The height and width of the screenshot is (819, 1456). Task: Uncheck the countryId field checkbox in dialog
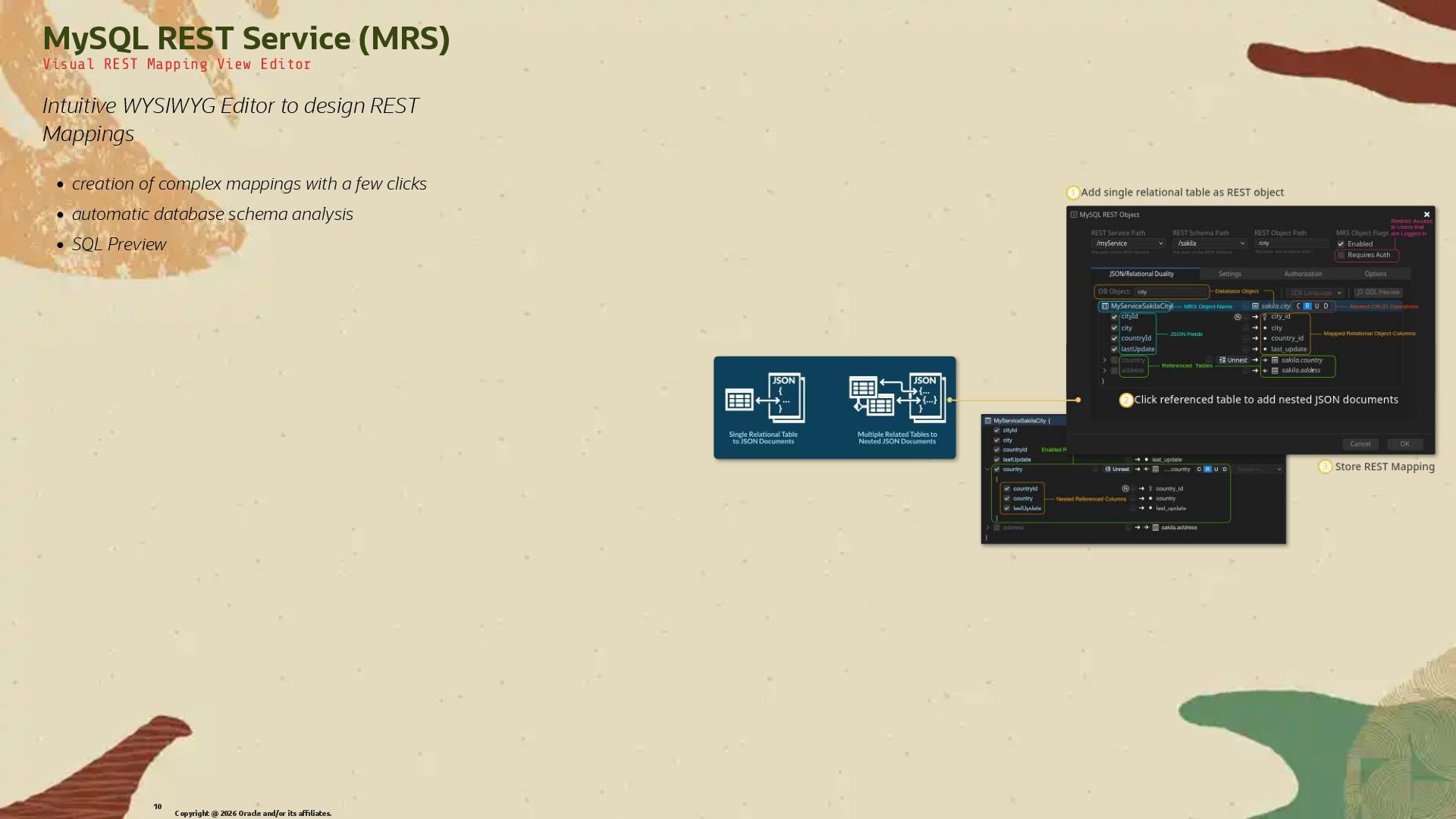1114,339
